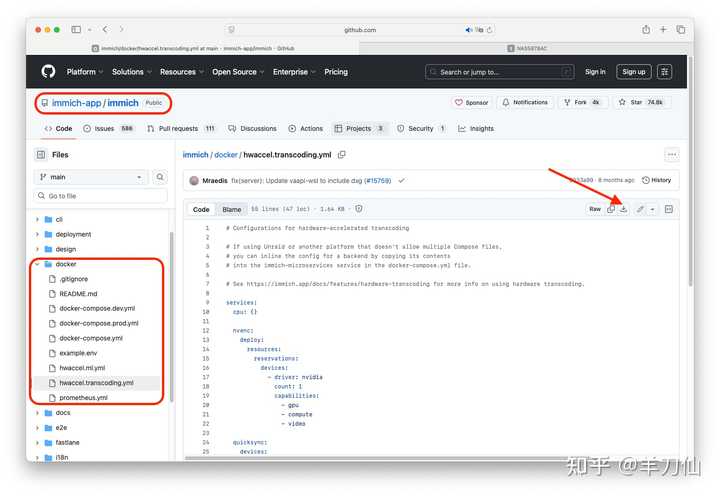Open Resources navigation dropdown

[181, 72]
